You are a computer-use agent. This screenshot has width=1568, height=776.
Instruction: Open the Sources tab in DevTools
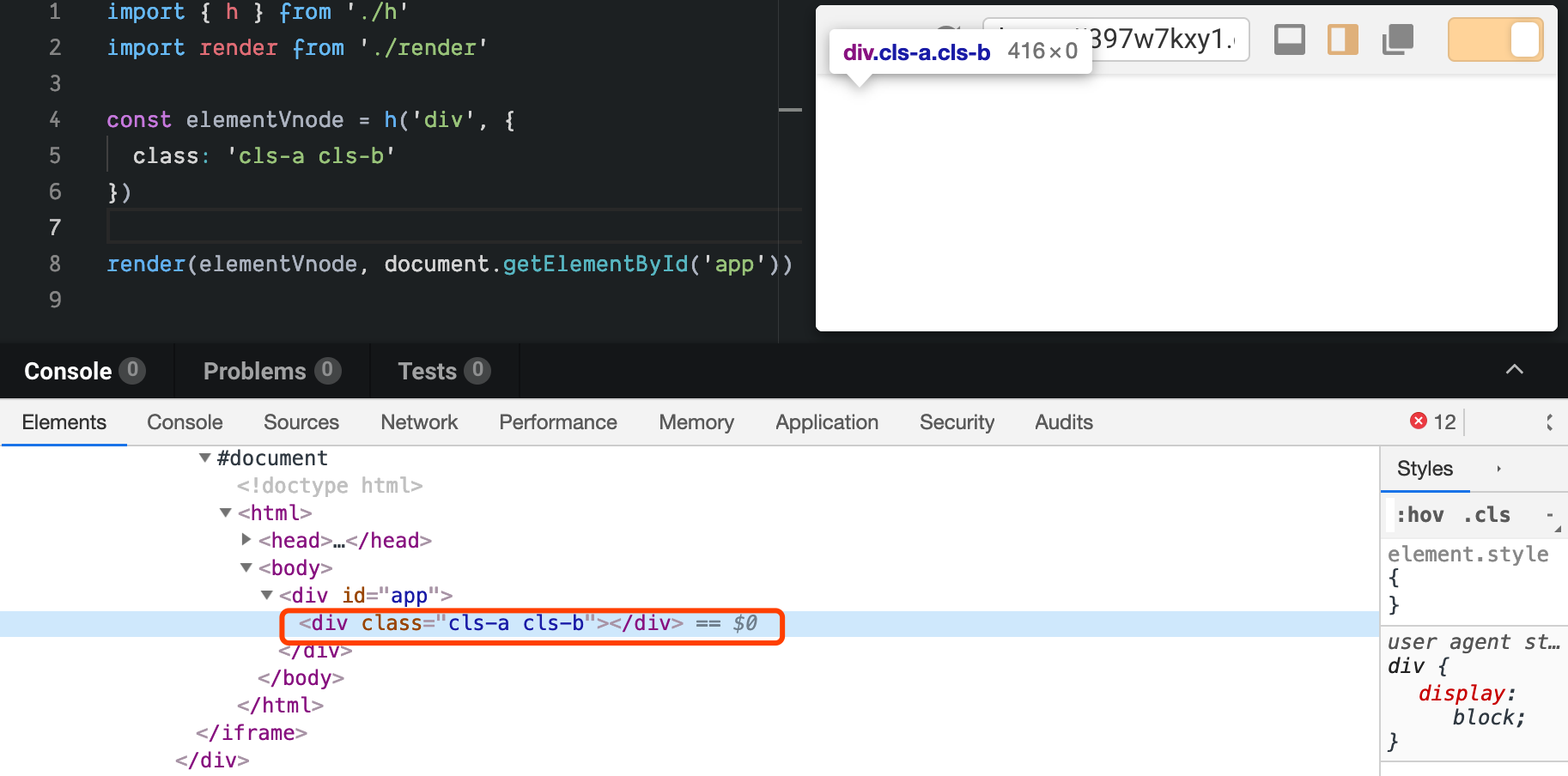click(301, 422)
